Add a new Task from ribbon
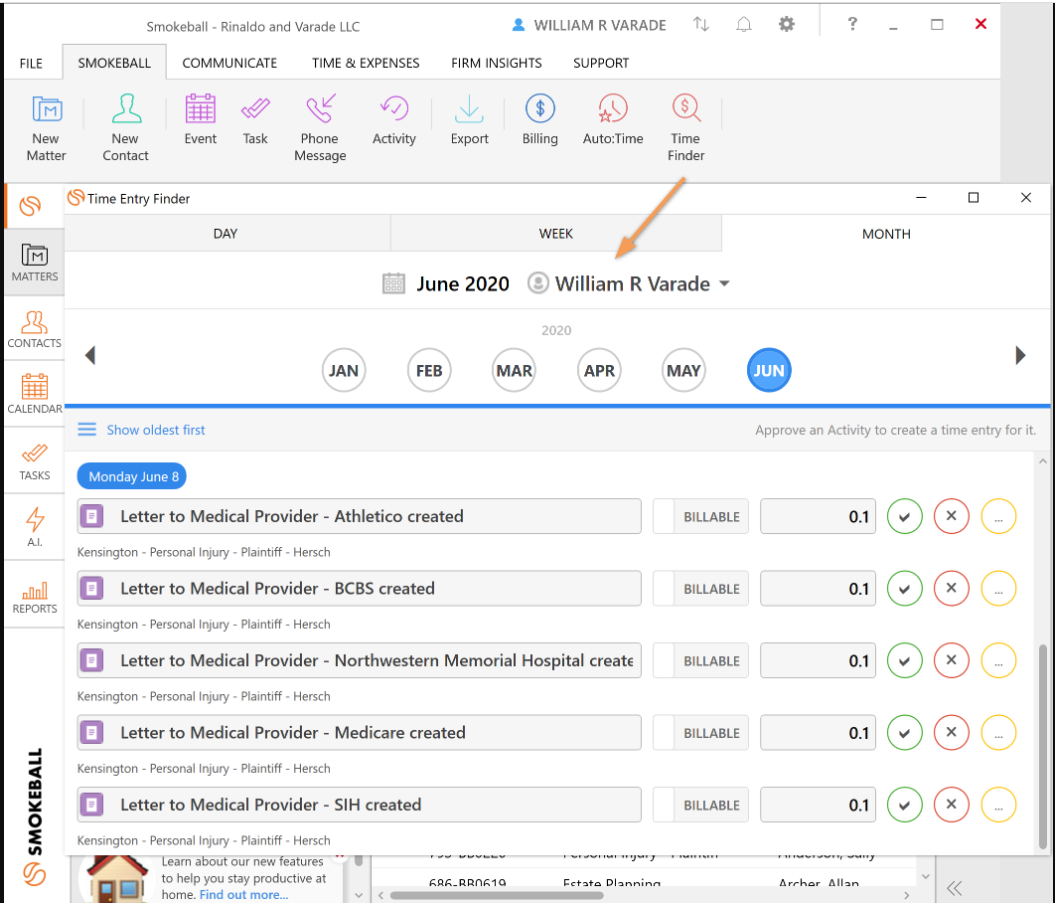 (255, 120)
